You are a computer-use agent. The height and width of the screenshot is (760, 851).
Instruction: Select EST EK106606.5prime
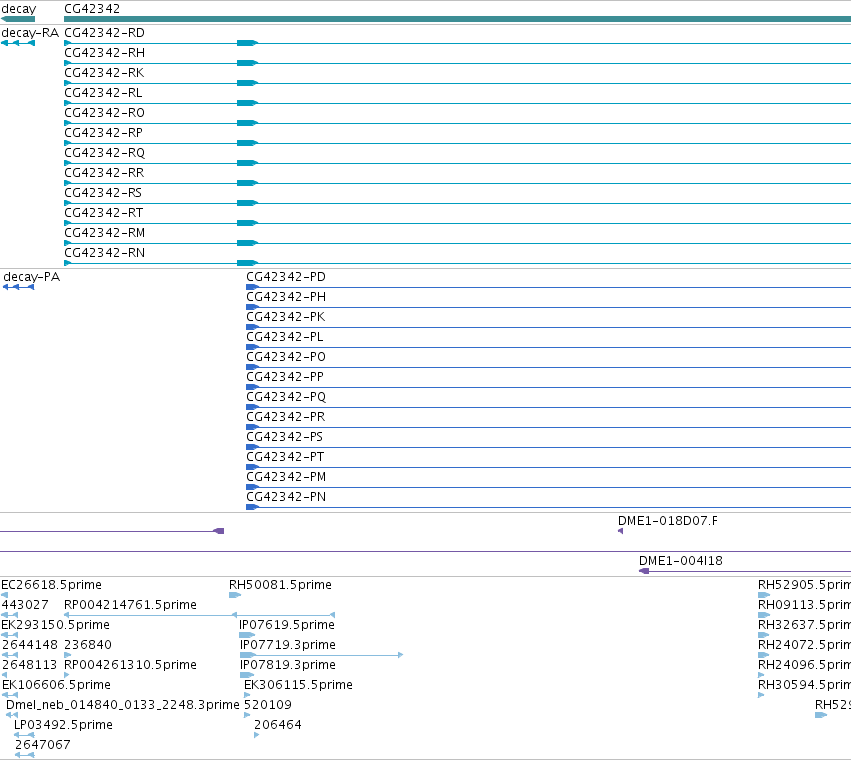(56, 685)
